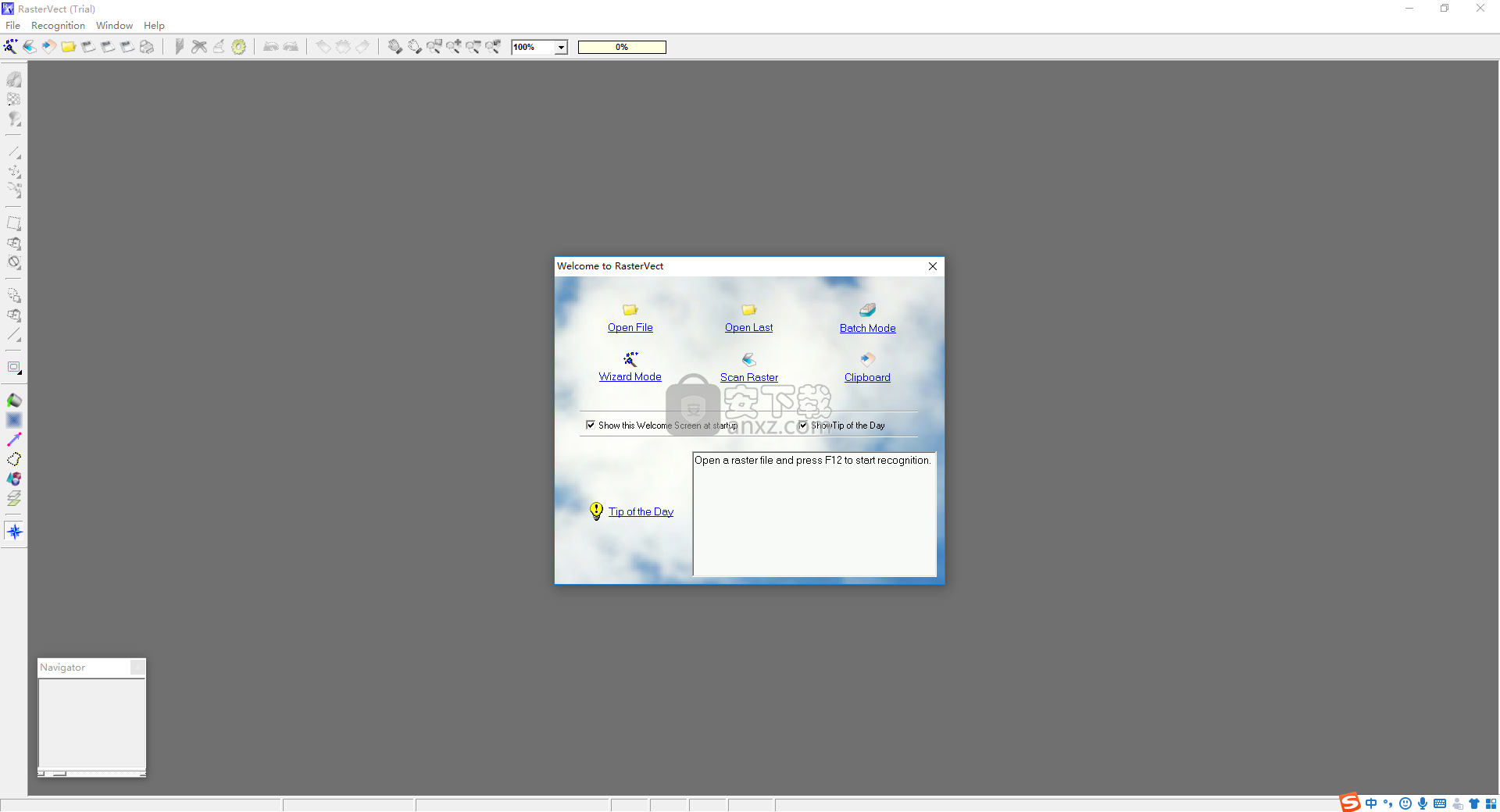Click the Open Last folder icon
The image size is (1500, 812).
point(748,310)
